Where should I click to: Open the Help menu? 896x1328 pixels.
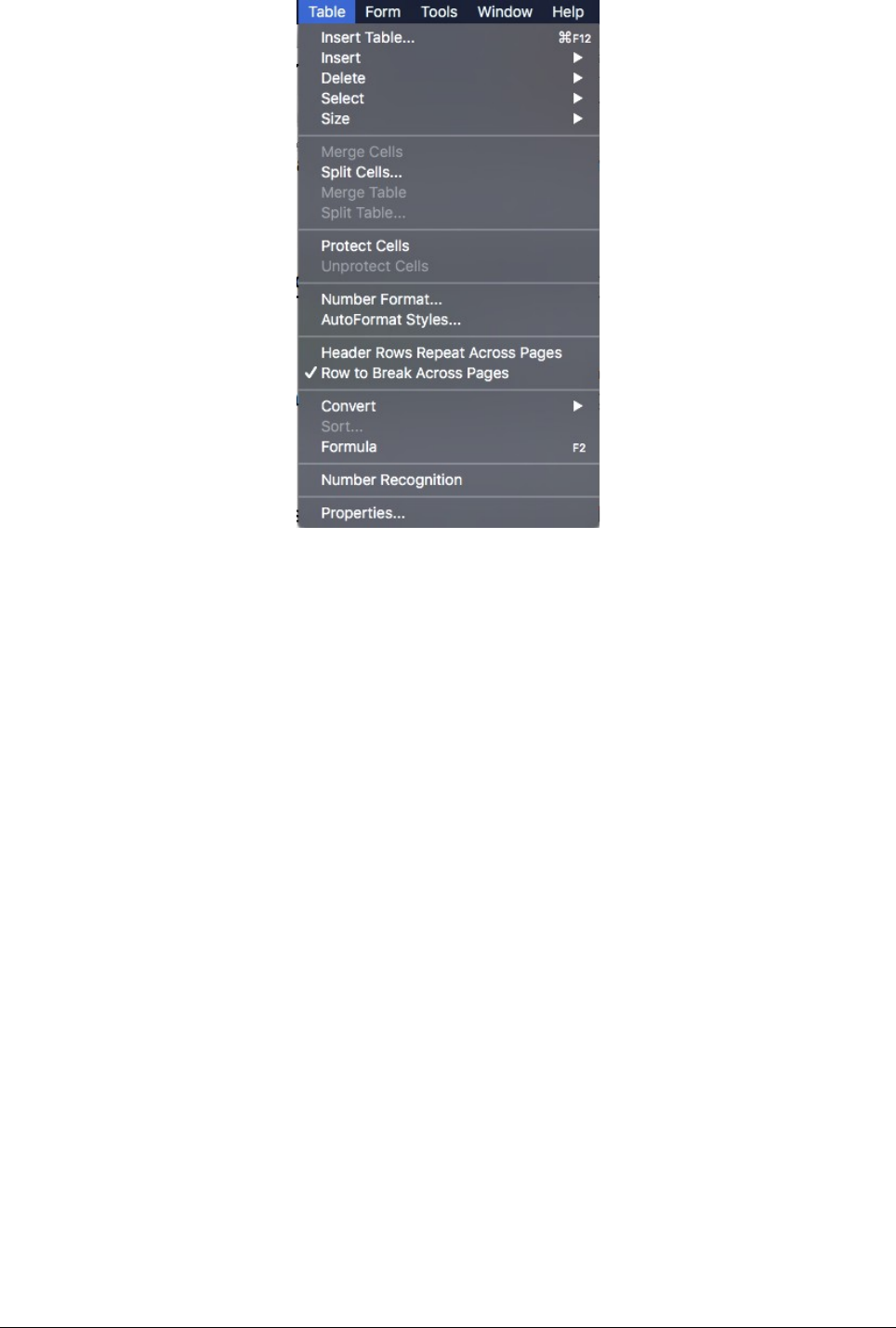pos(568,12)
